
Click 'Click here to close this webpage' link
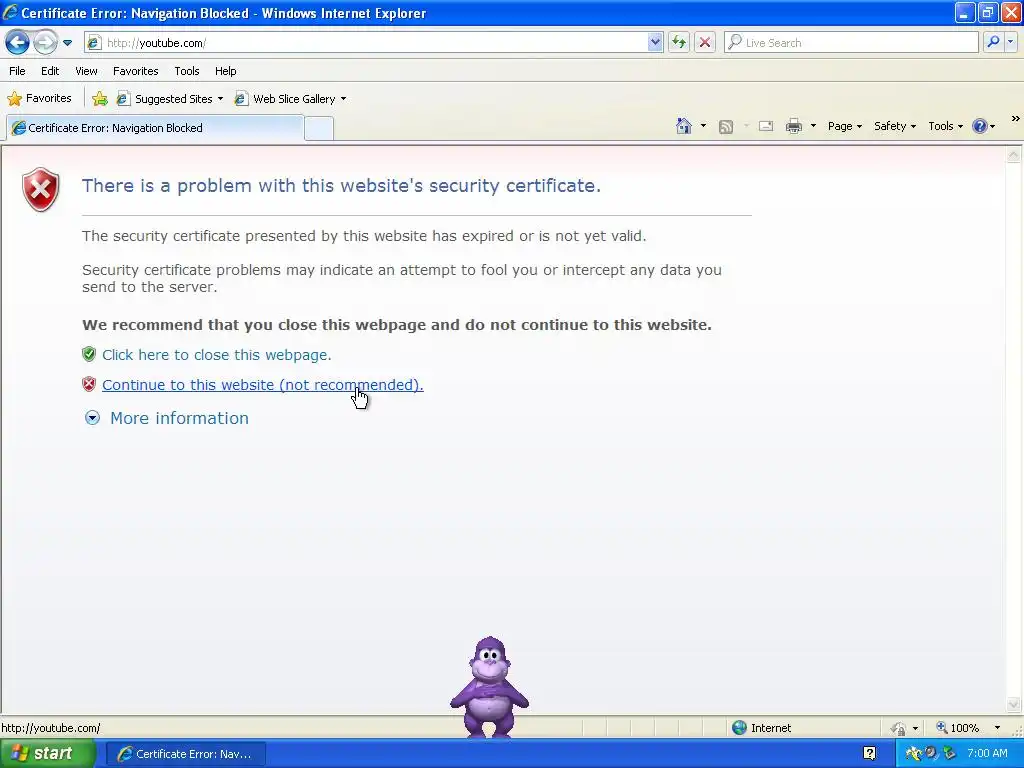pyautogui.click(x=217, y=355)
